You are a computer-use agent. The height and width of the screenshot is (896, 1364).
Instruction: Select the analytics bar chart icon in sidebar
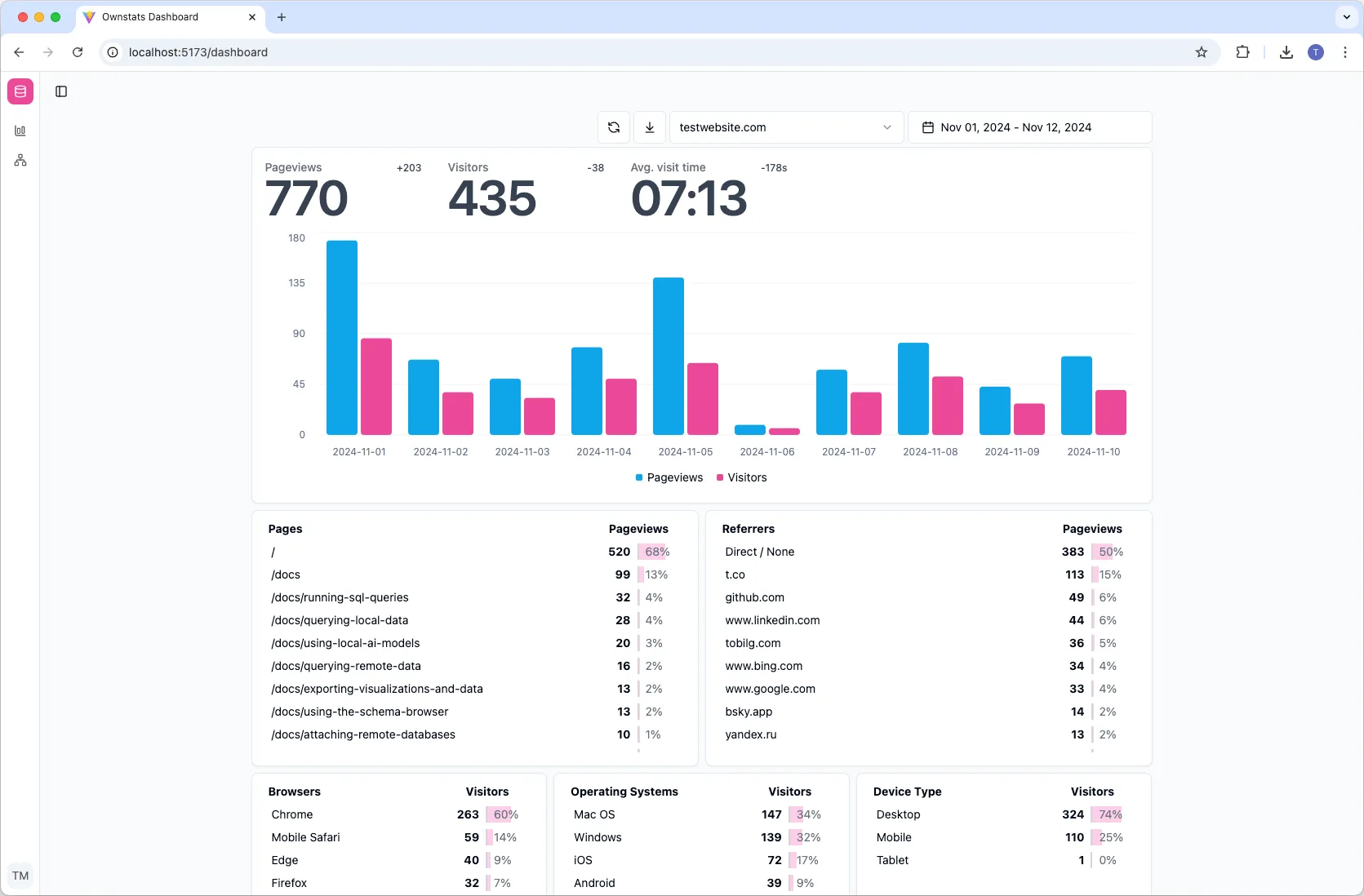20,131
